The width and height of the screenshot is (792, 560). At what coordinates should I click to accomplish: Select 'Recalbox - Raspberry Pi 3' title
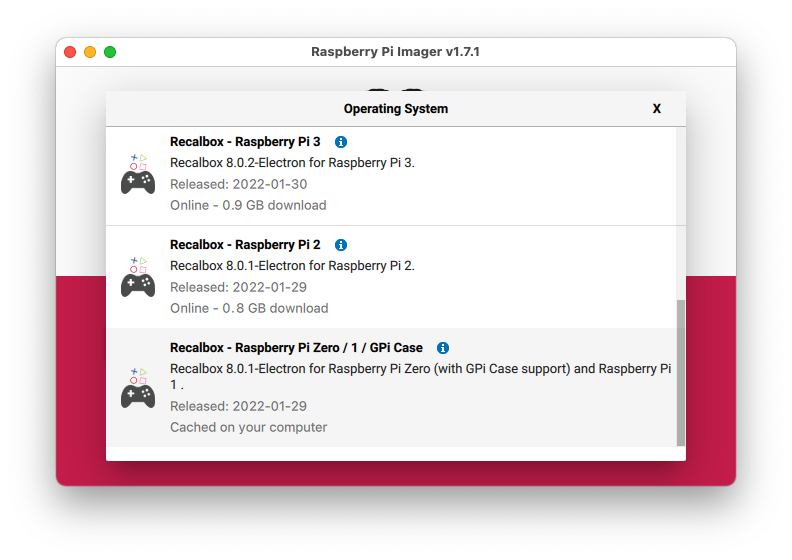pyautogui.click(x=245, y=142)
